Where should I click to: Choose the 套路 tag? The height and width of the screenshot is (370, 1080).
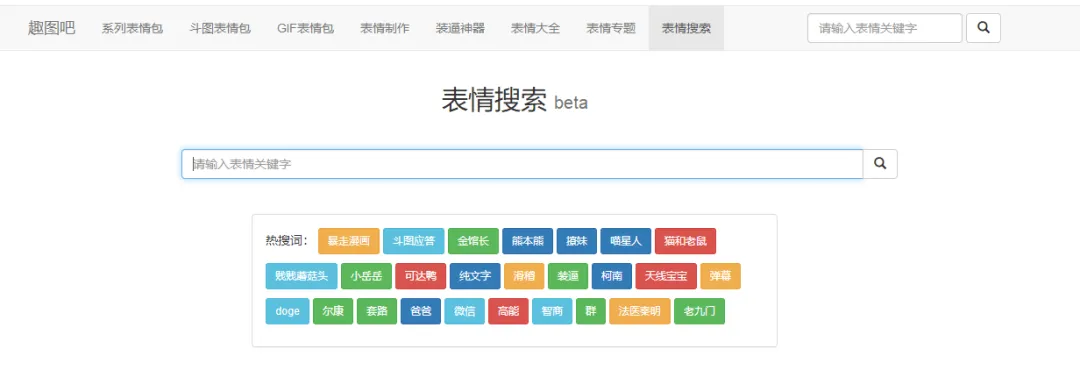point(377,311)
